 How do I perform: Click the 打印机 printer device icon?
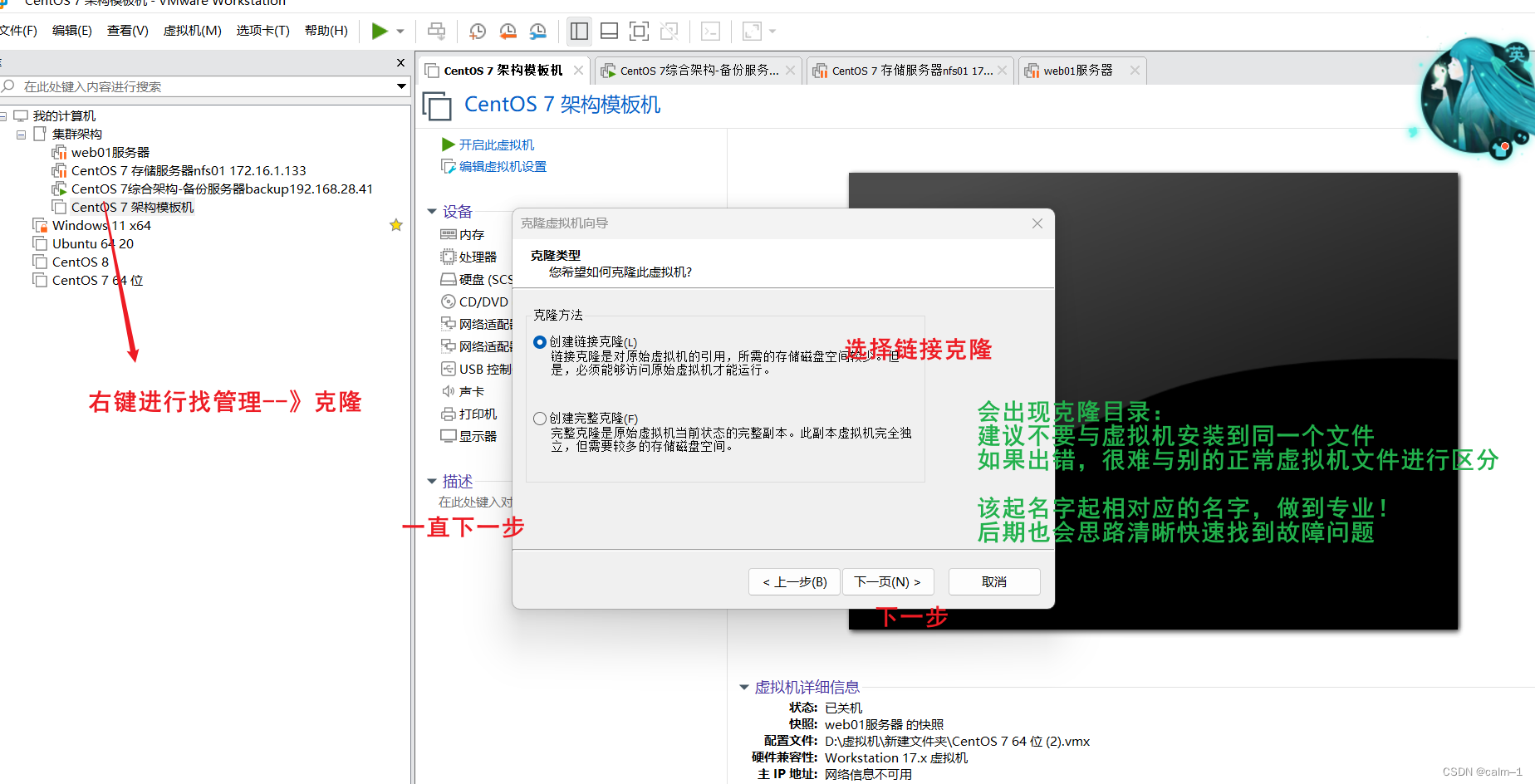(449, 414)
